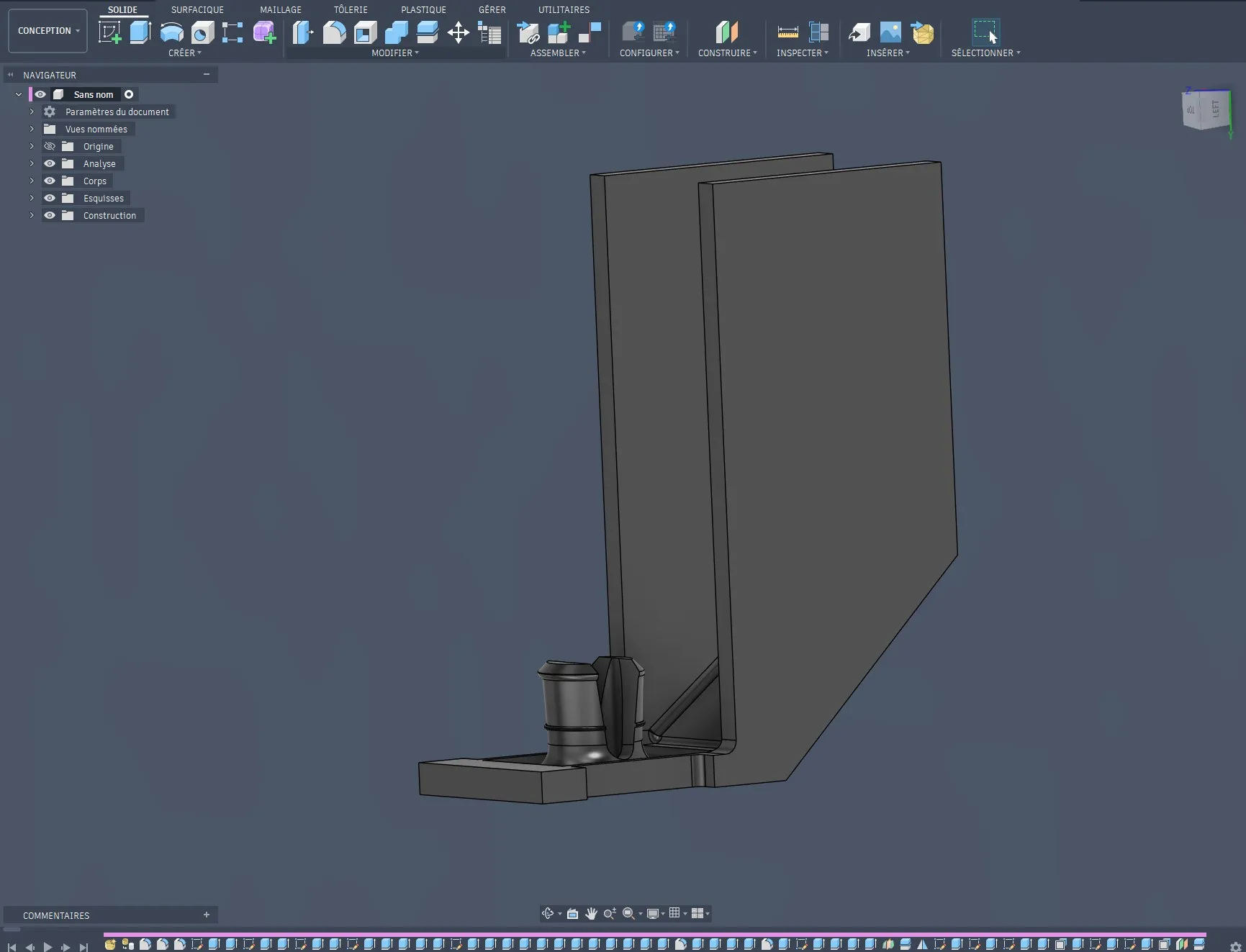1246x952 pixels.
Task: Switch to the UTILITAIRES tab
Action: pos(564,9)
